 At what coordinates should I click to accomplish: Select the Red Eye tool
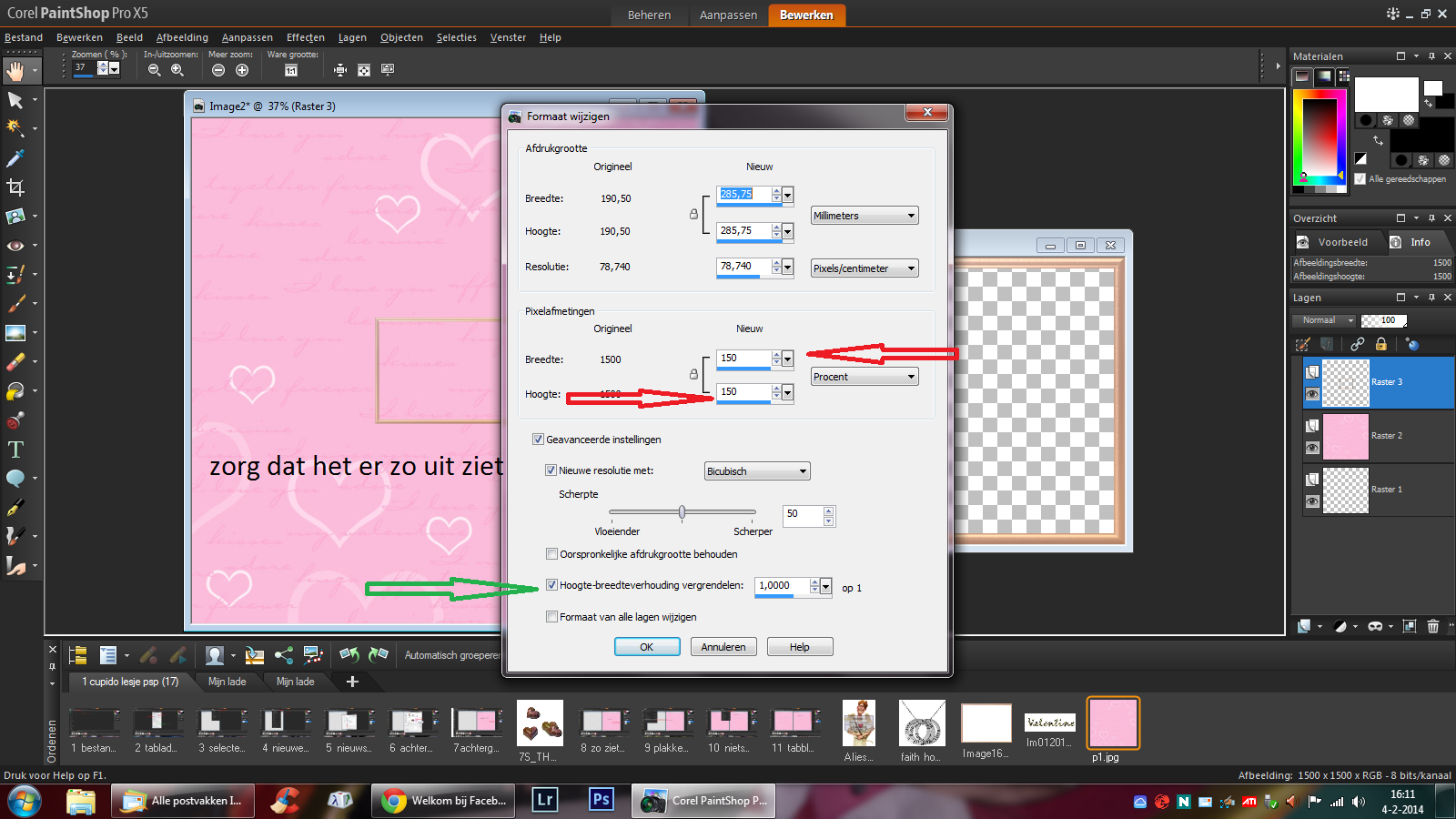pos(15,246)
